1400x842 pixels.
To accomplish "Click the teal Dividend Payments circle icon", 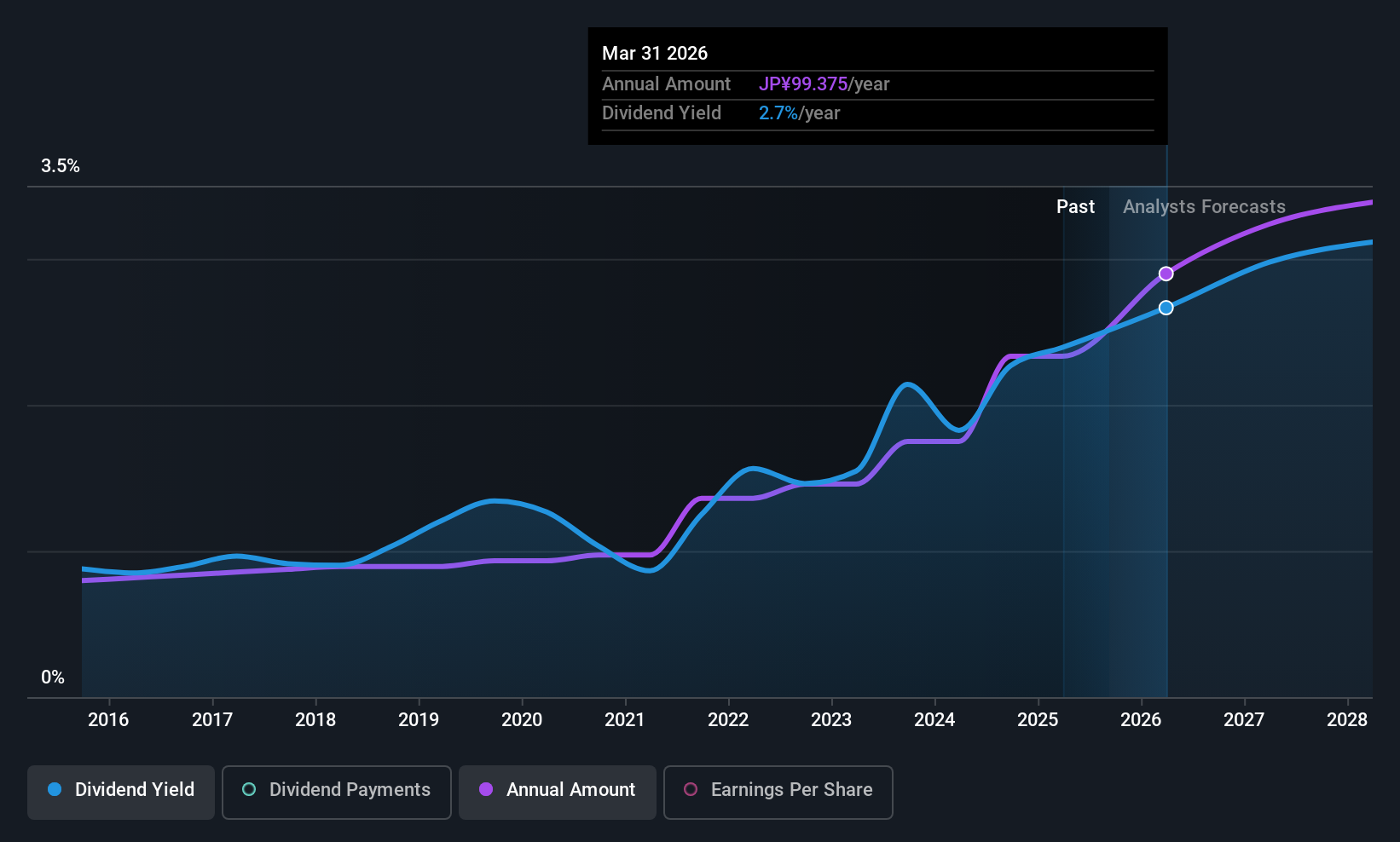I will [x=249, y=790].
